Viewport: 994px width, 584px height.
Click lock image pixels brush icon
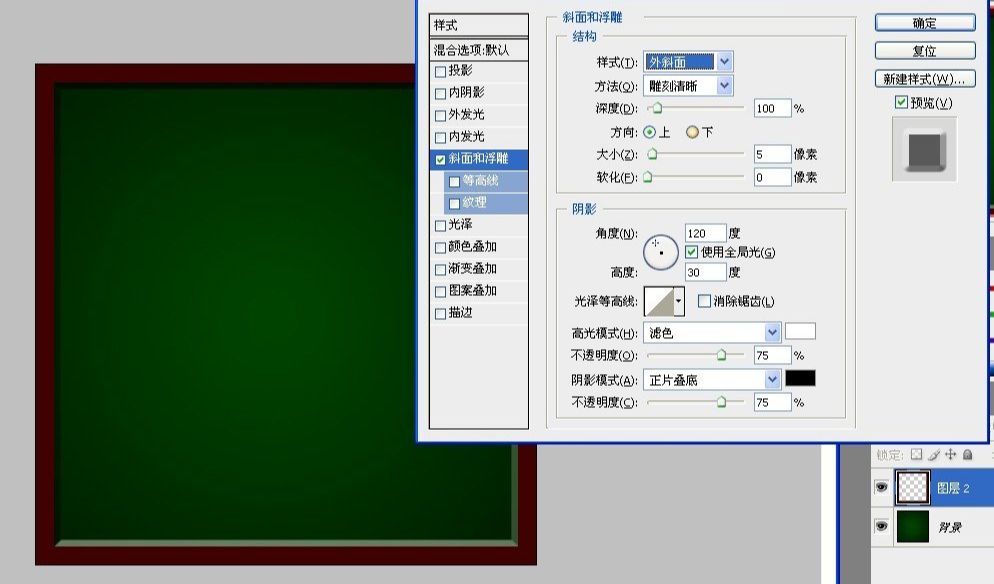click(933, 454)
